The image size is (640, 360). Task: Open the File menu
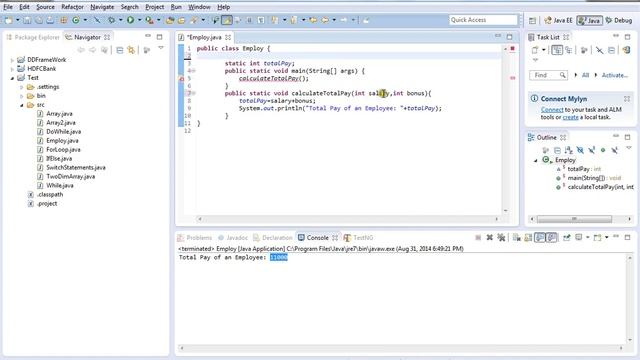pos(8,7)
